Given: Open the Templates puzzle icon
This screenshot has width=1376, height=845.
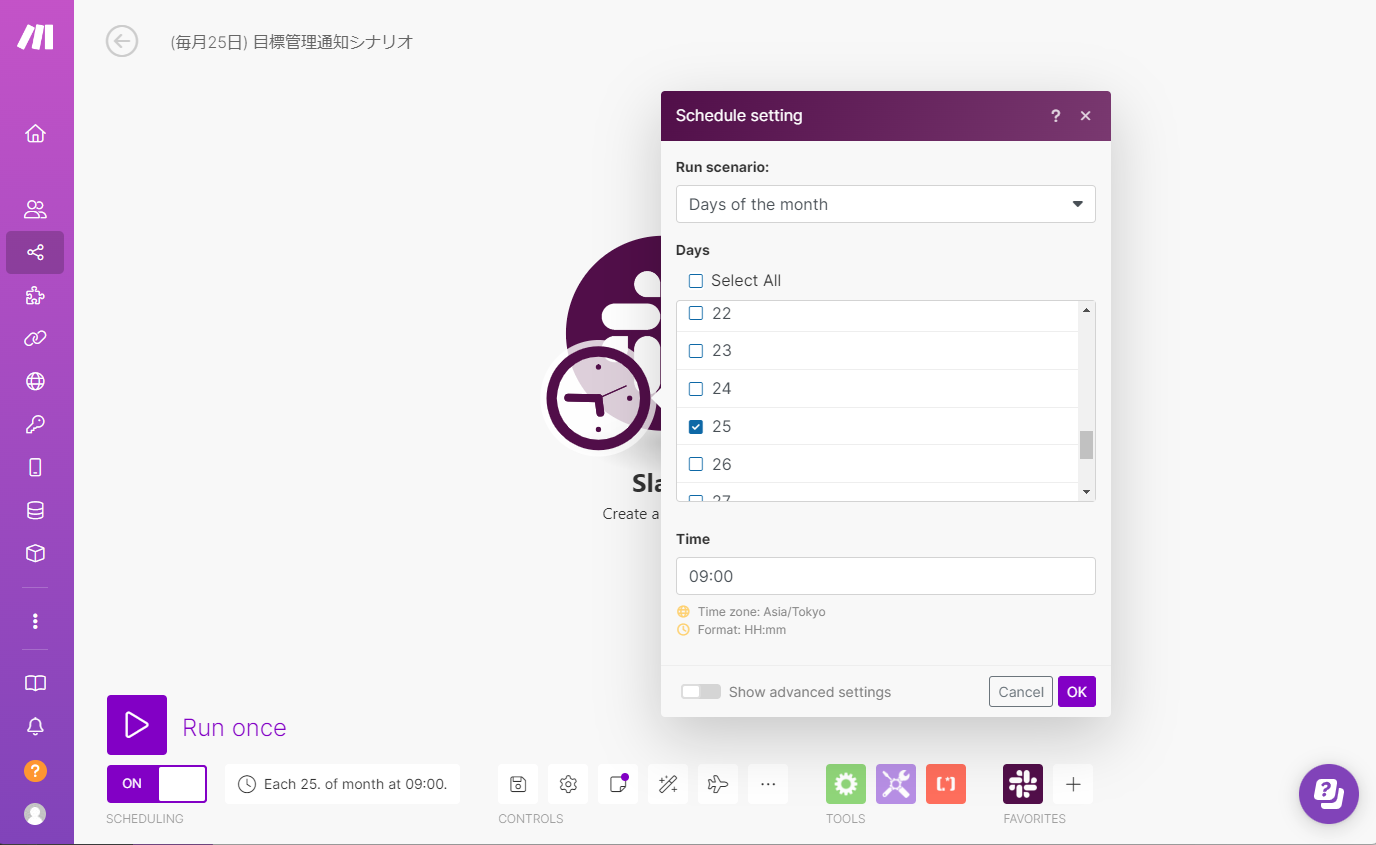Looking at the screenshot, I should click(35, 295).
